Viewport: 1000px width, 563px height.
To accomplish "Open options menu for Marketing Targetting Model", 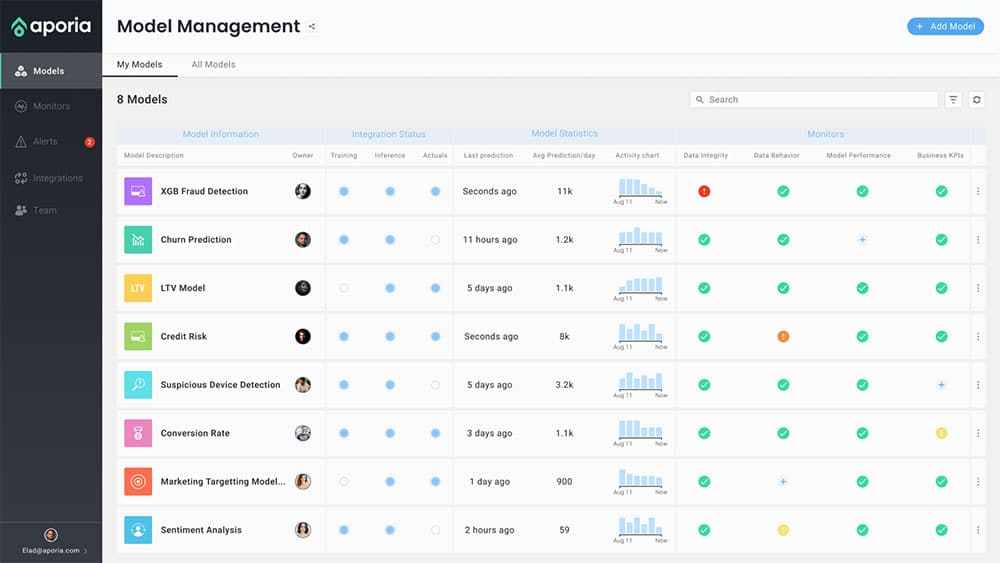I will click(x=978, y=482).
